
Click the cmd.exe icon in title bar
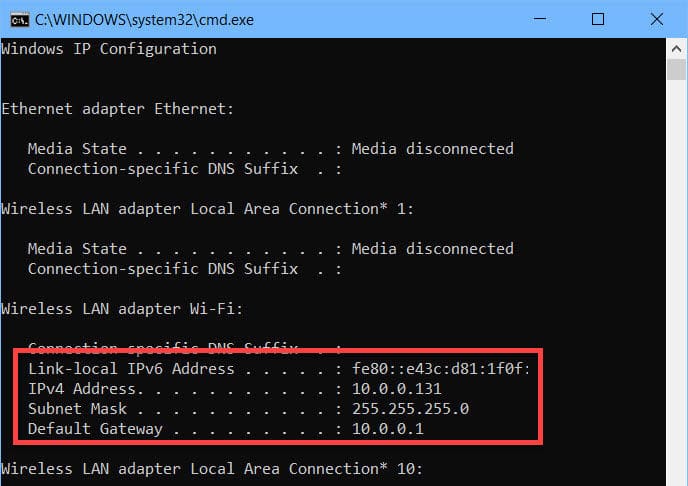pos(20,20)
